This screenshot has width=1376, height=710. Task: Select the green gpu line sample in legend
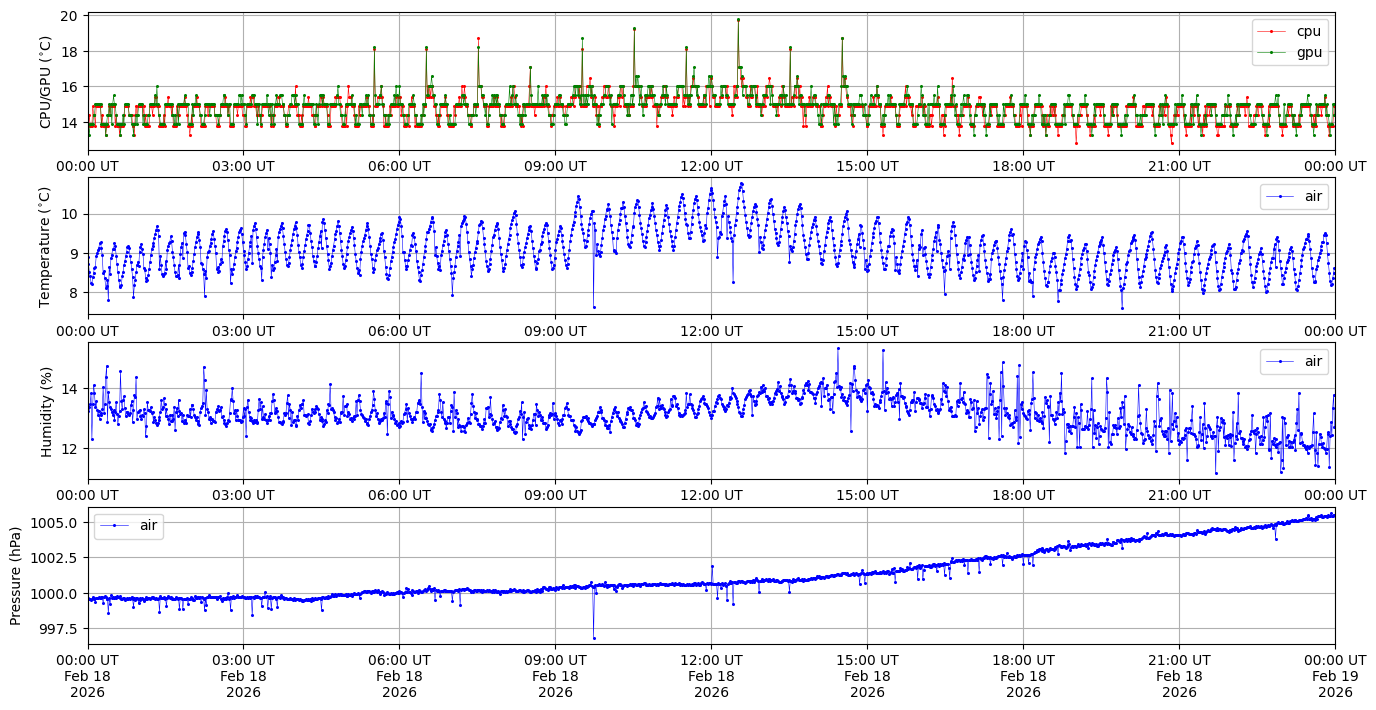point(1270,51)
